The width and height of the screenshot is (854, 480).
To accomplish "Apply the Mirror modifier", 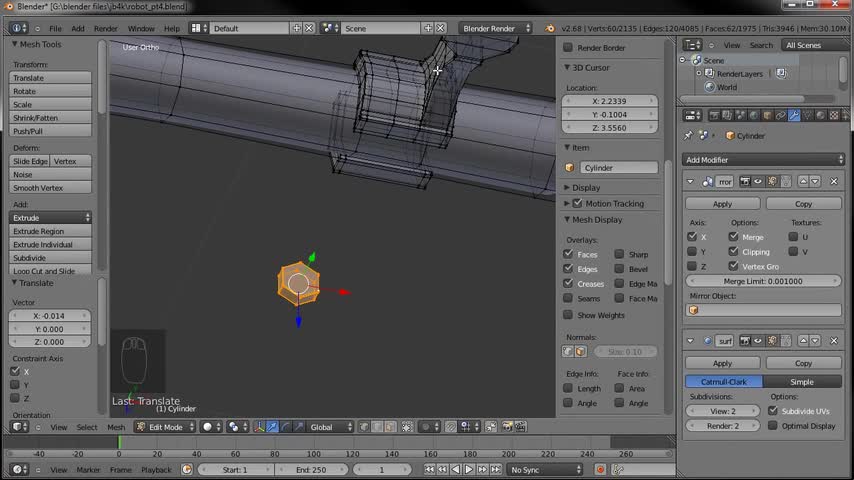I will 722,204.
